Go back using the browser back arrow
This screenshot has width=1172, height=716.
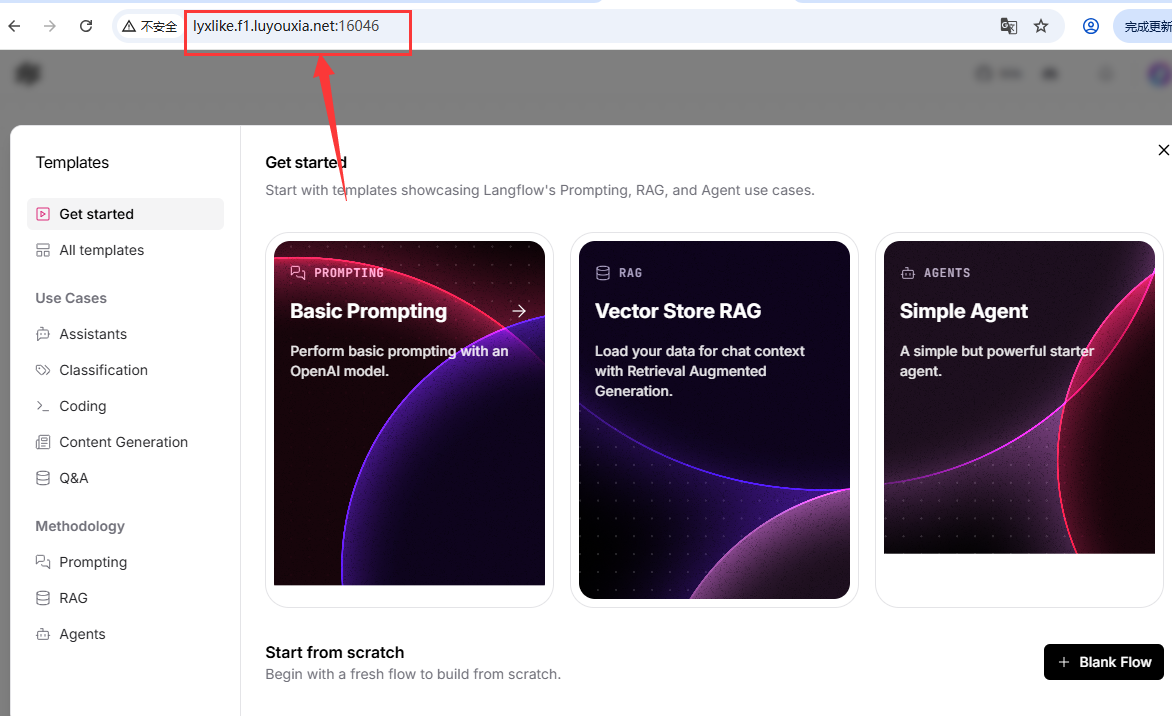tap(14, 26)
